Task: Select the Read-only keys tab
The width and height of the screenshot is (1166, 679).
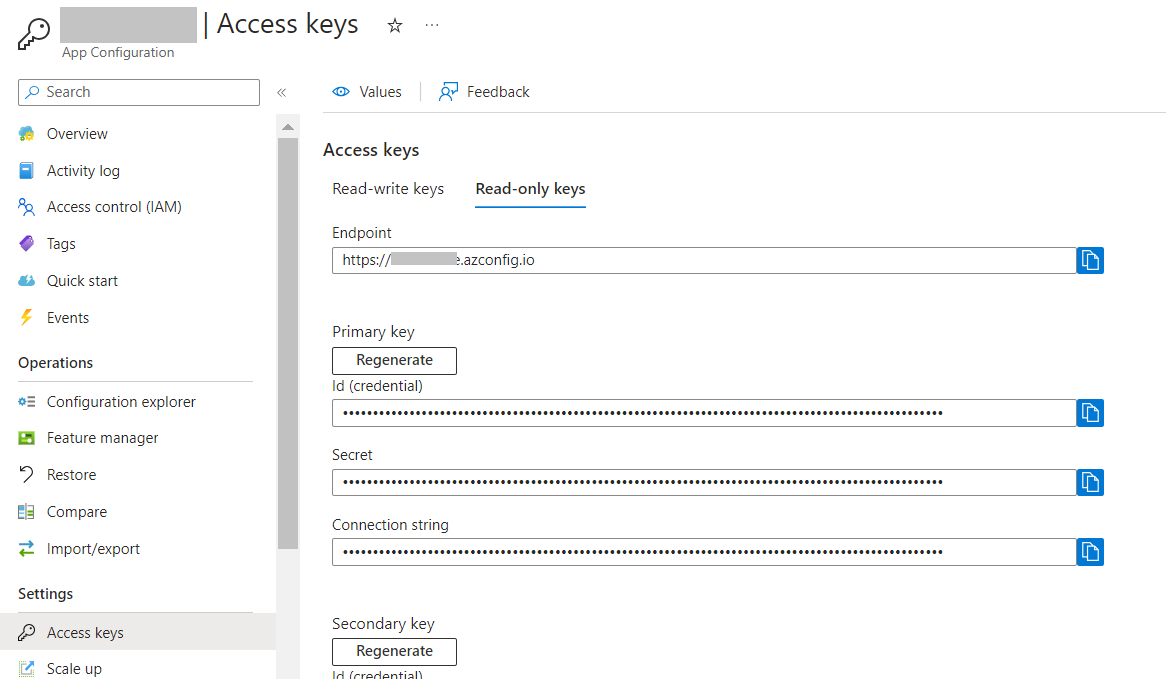Action: pos(530,189)
